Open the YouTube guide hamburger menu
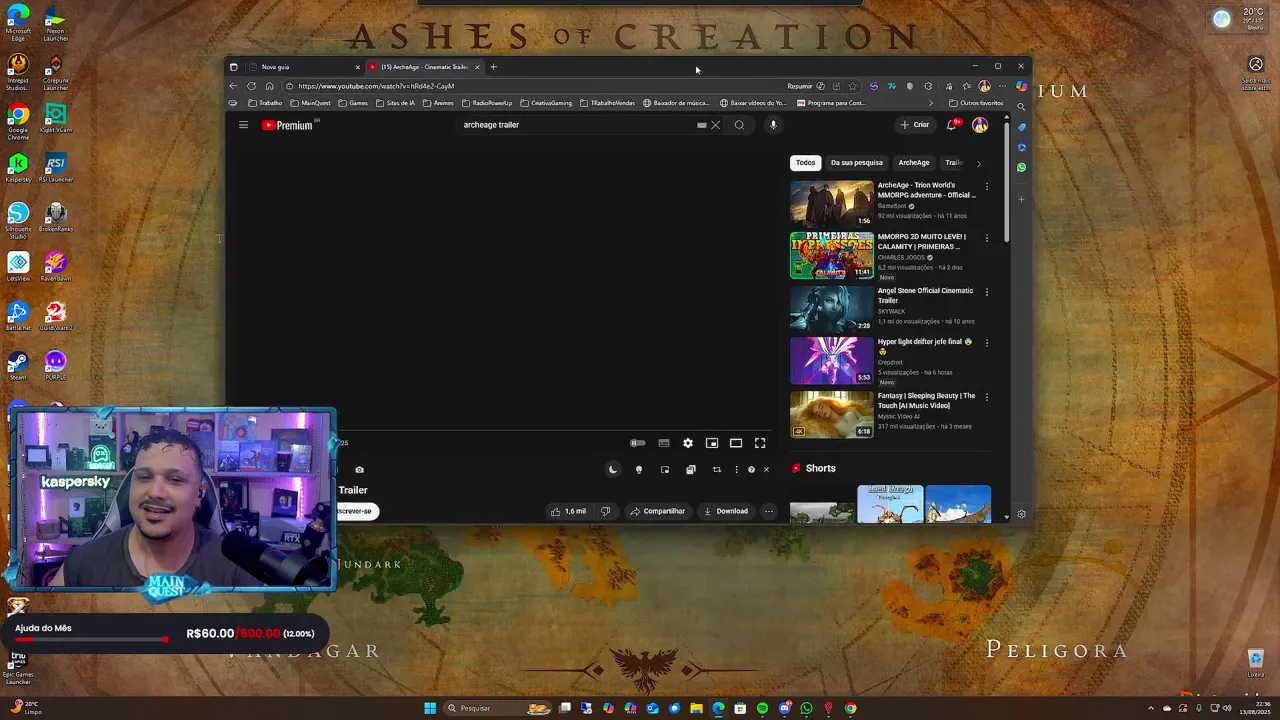Image resolution: width=1280 pixels, height=720 pixels. [243, 125]
